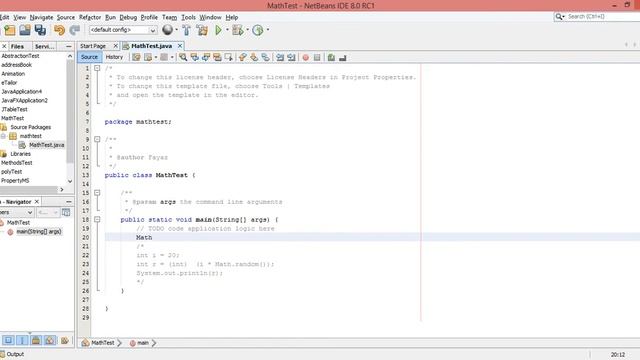Find next occurrence in editor
The width and height of the screenshot is (640, 360).
click(x=206, y=57)
